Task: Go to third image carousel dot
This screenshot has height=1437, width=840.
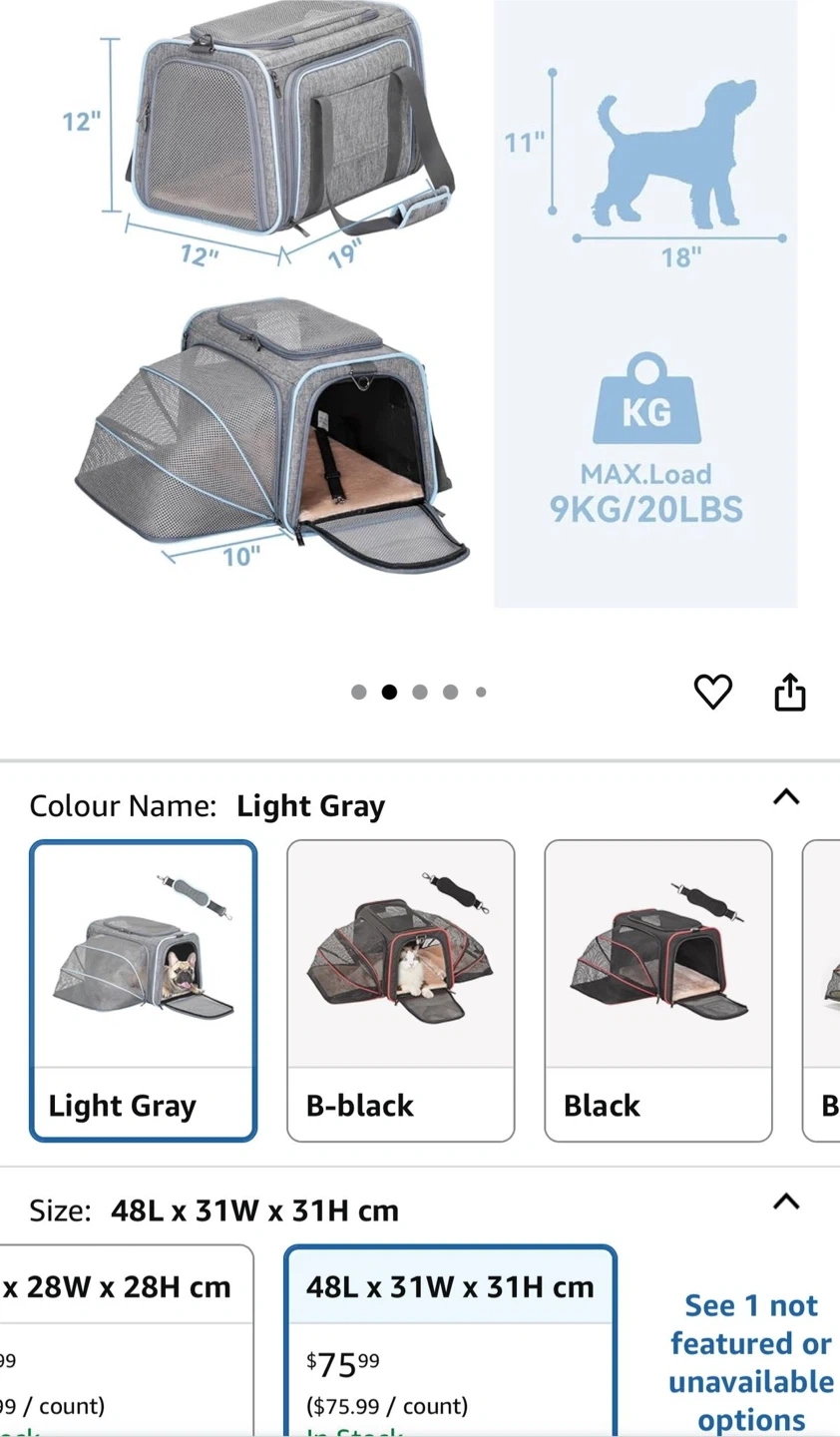Action: (420, 692)
